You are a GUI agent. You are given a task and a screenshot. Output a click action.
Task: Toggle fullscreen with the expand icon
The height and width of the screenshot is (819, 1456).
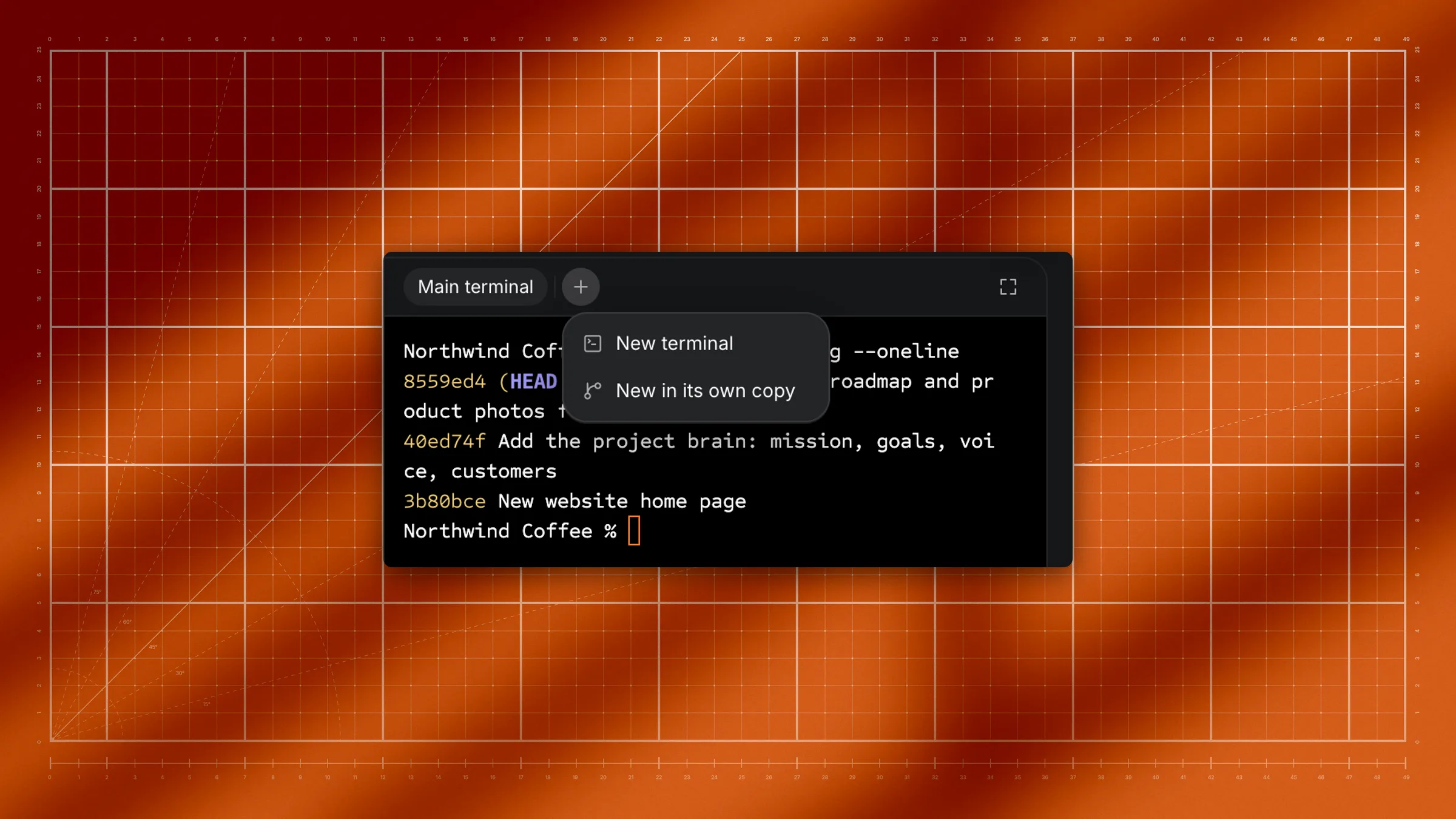[1008, 286]
